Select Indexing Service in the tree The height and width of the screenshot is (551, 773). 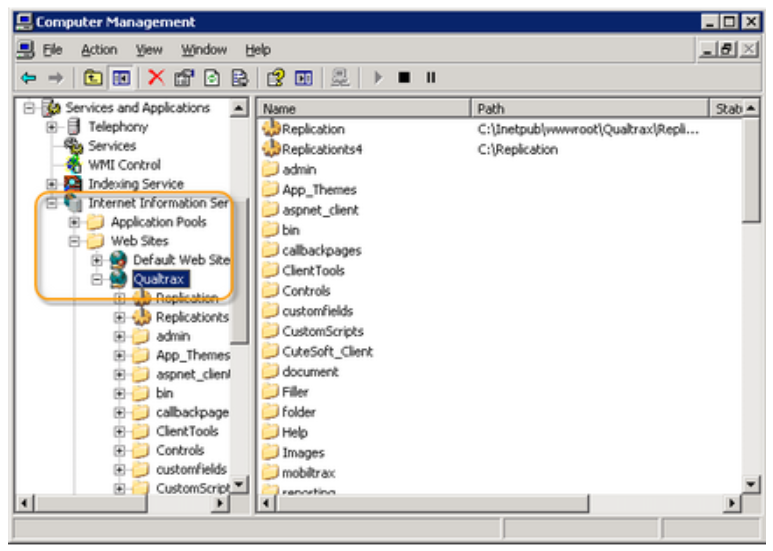click(136, 184)
